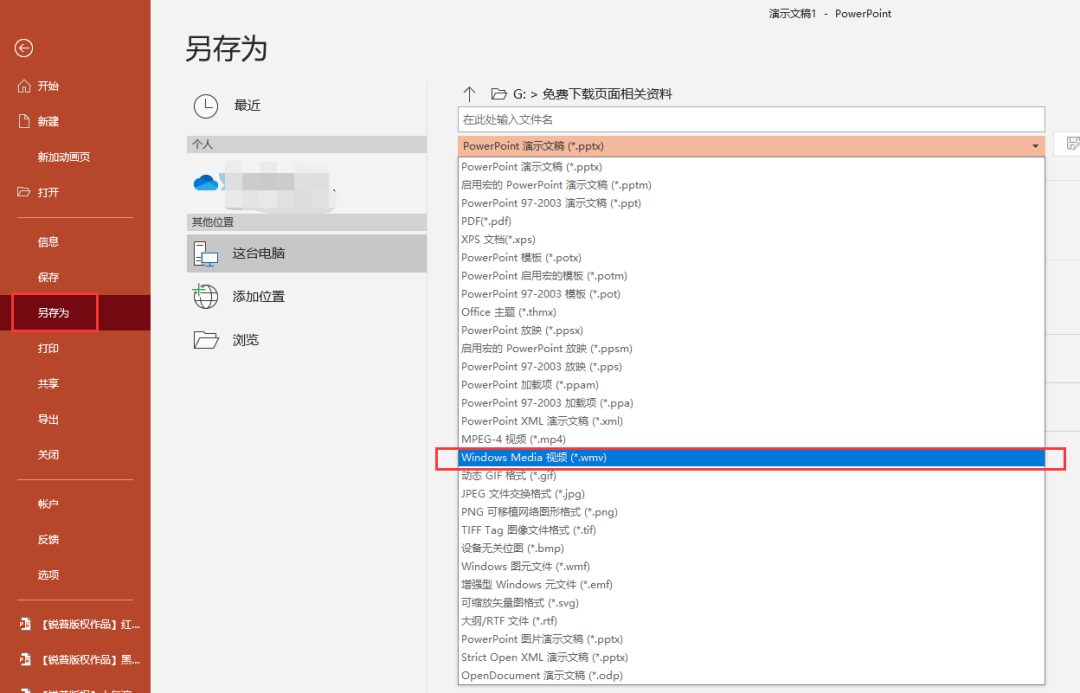Select PowerPoint 图片演示文稿 (*.pptx)

(751, 639)
